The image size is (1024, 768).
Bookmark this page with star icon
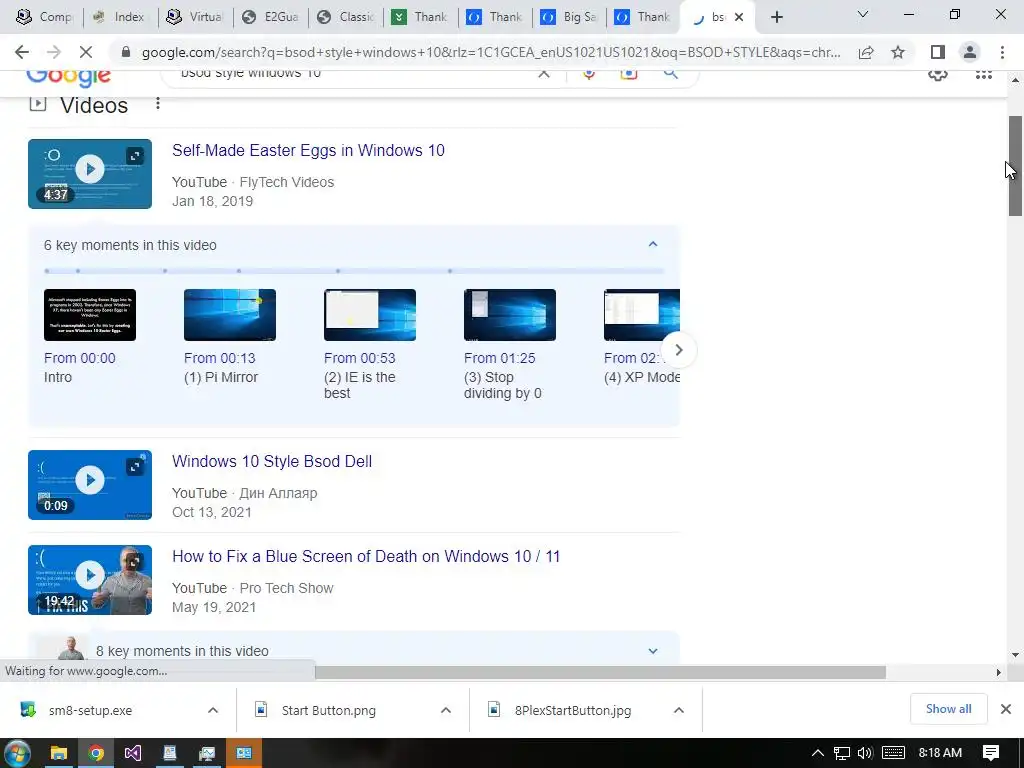pos(898,52)
